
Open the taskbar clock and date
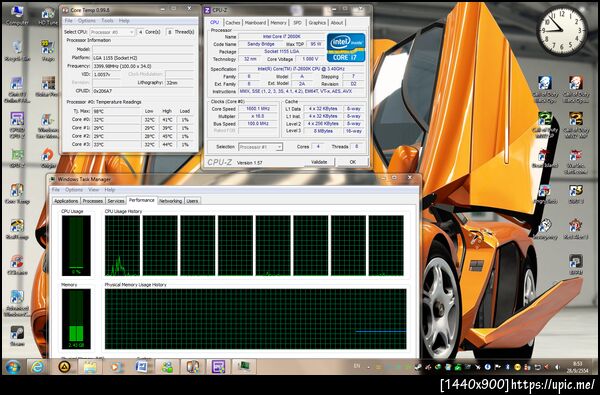point(578,367)
